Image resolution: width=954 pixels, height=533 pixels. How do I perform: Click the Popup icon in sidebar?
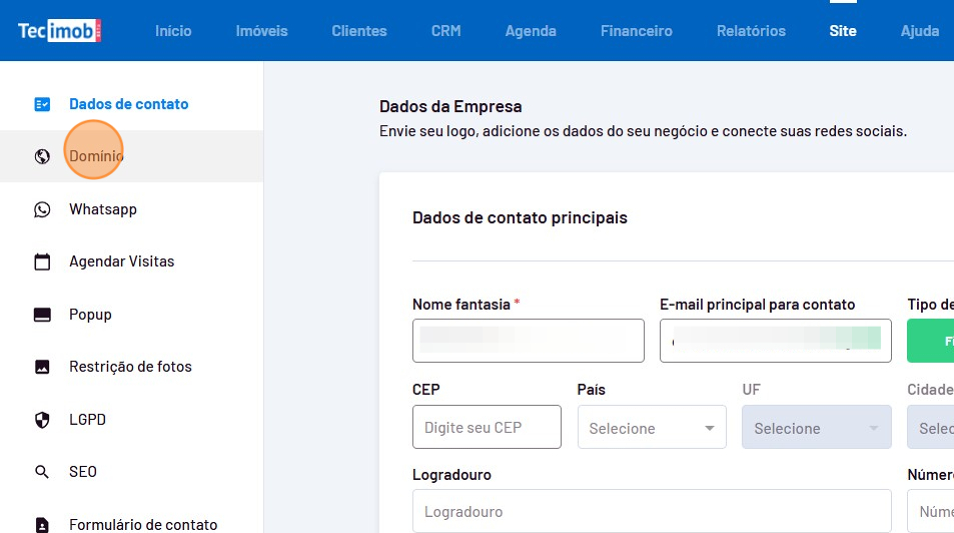tap(42, 315)
